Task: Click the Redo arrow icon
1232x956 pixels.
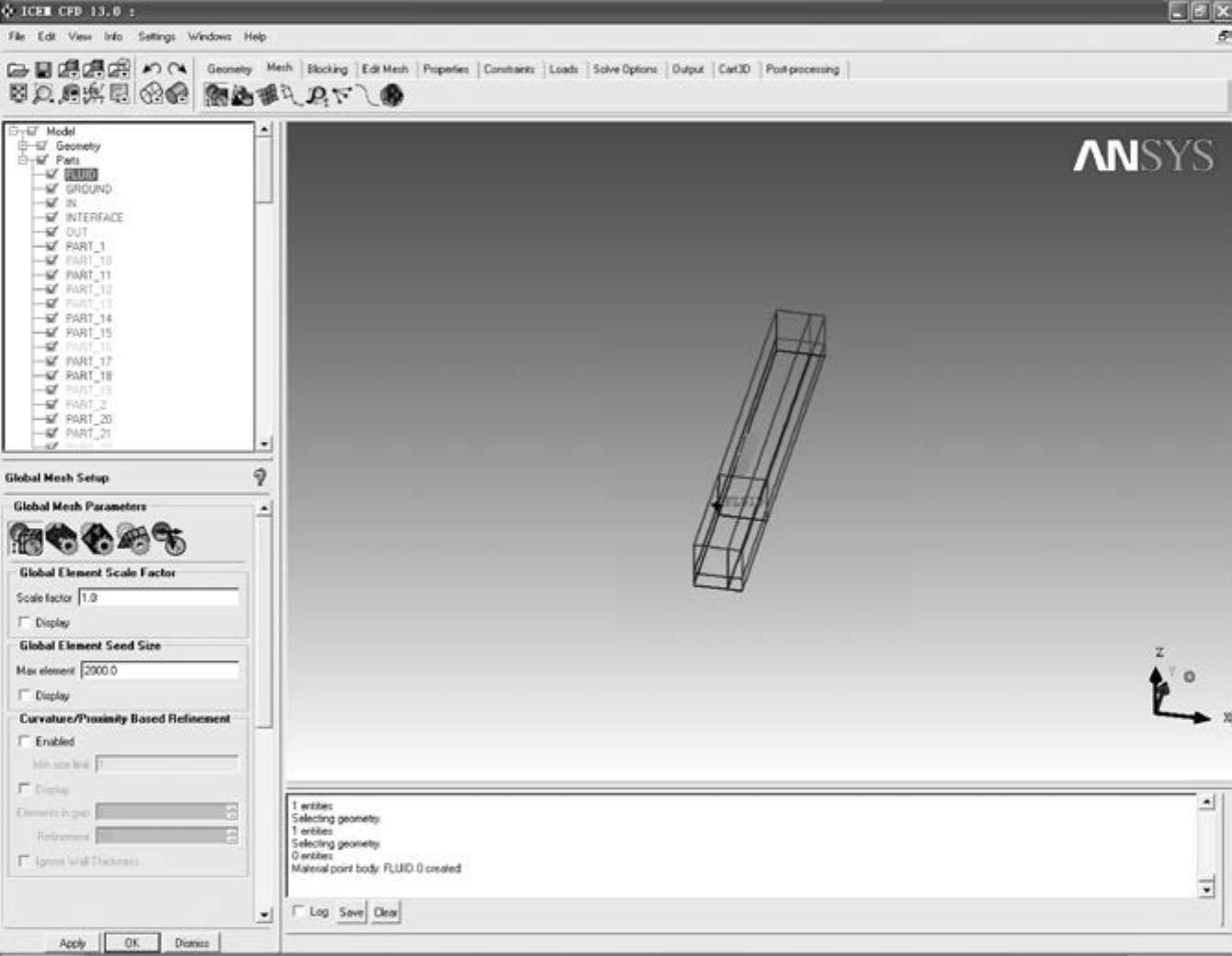Action: 177,70
